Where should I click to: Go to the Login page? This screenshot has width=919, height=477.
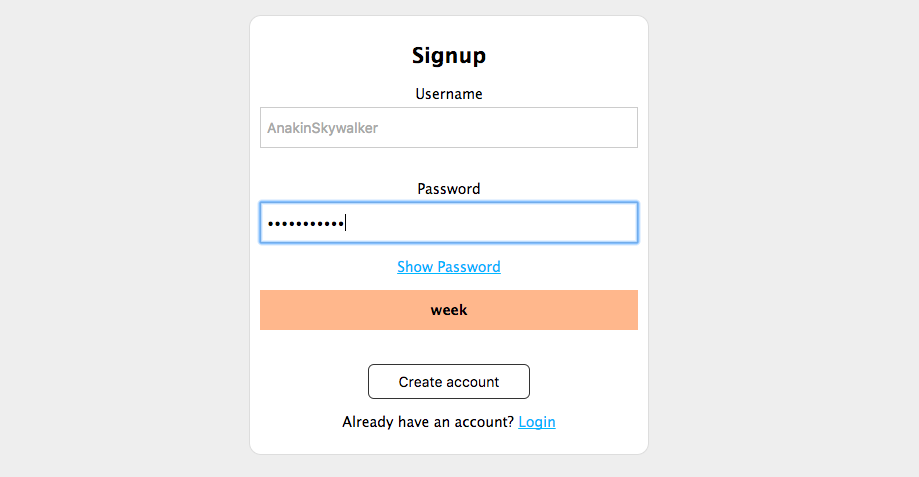point(537,422)
